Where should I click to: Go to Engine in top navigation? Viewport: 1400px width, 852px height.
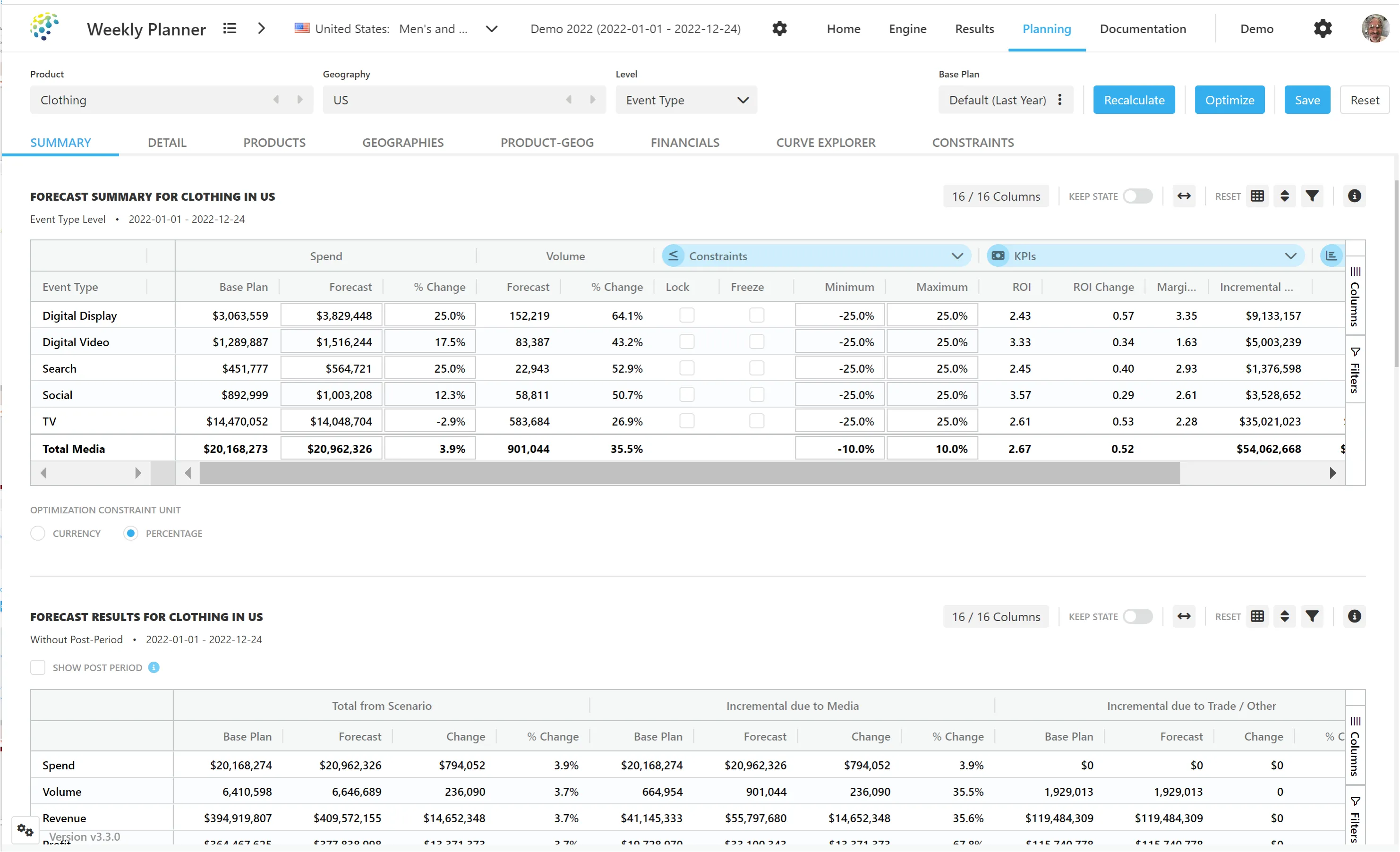907,28
